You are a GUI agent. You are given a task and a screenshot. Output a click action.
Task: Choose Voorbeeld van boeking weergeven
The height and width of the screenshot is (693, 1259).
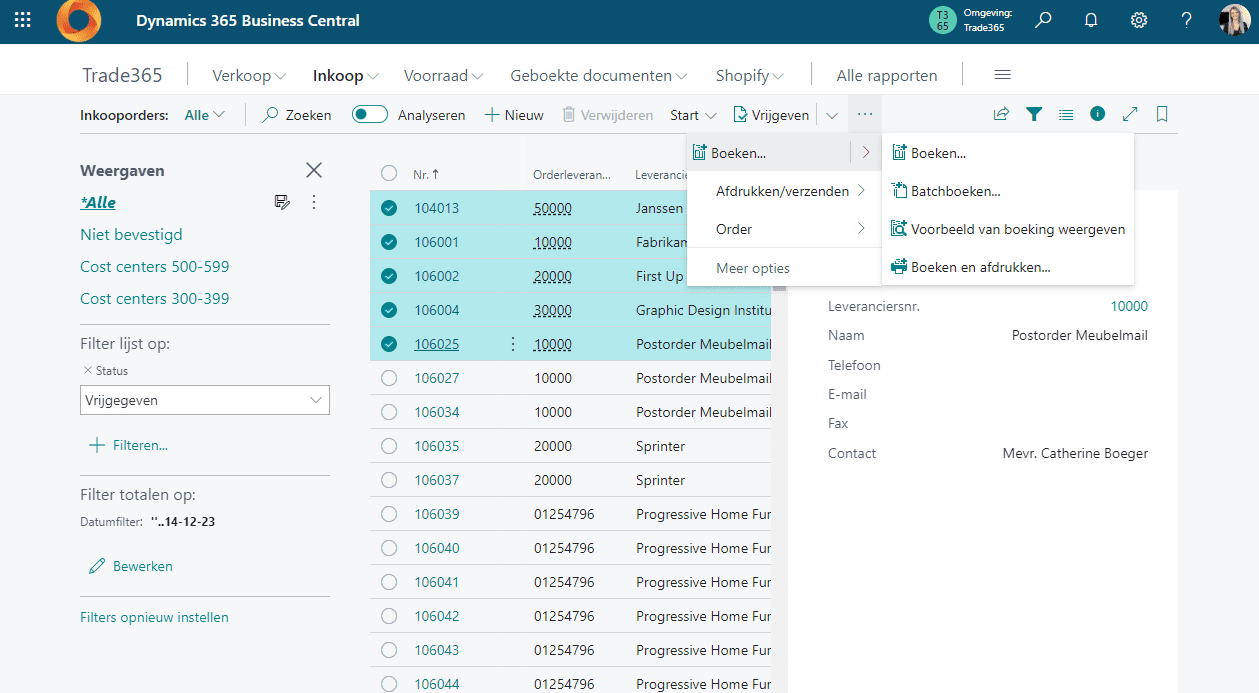[x=1008, y=229]
